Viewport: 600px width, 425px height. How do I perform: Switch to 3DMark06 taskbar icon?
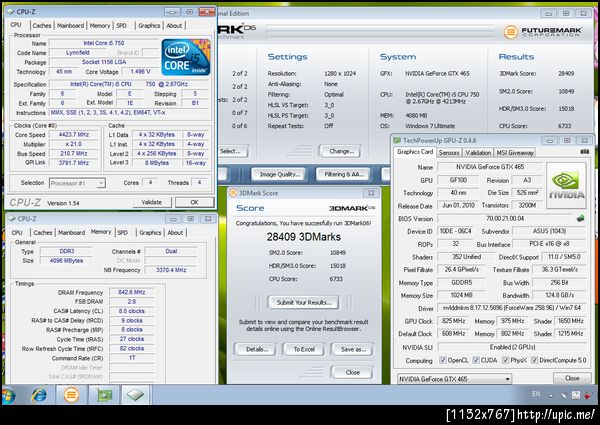click(x=71, y=395)
